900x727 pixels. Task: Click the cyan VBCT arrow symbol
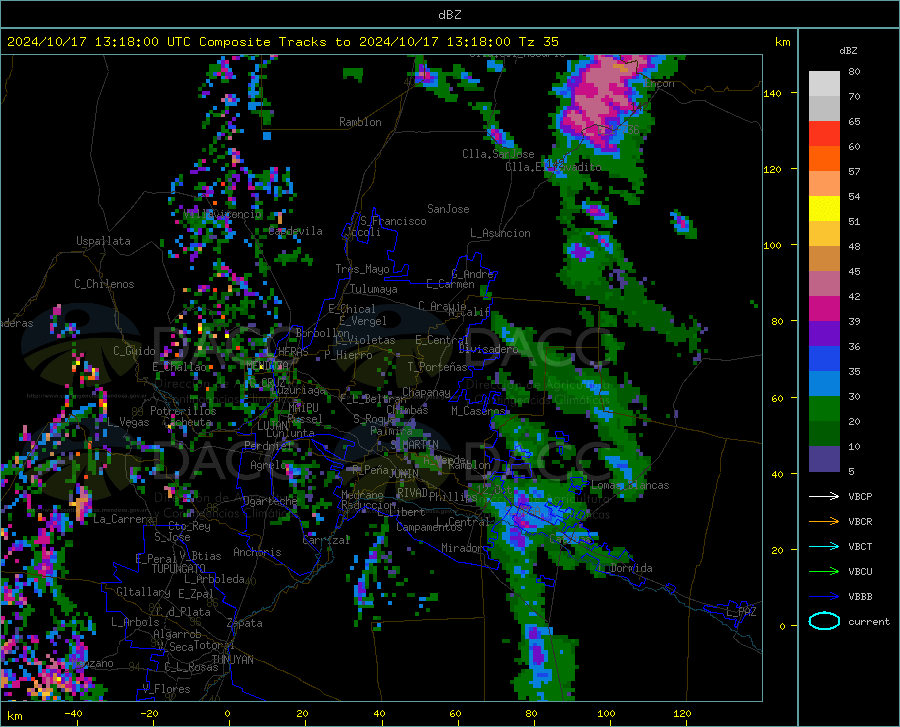pyautogui.click(x=824, y=546)
